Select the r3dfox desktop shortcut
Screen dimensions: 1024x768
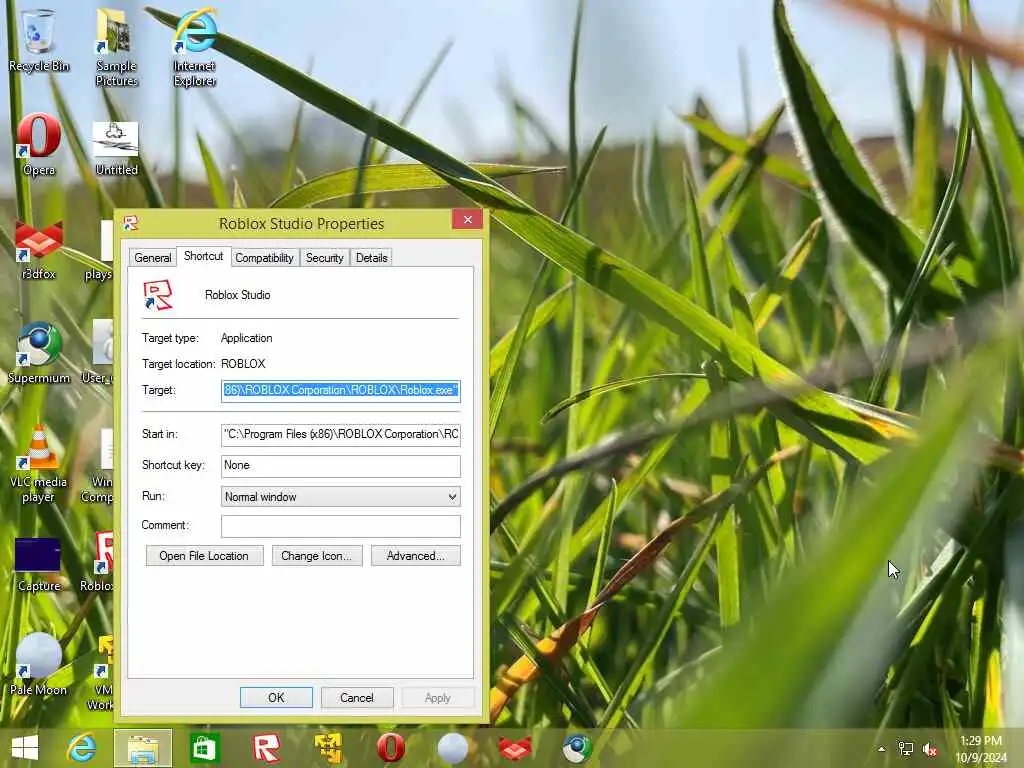(39, 250)
